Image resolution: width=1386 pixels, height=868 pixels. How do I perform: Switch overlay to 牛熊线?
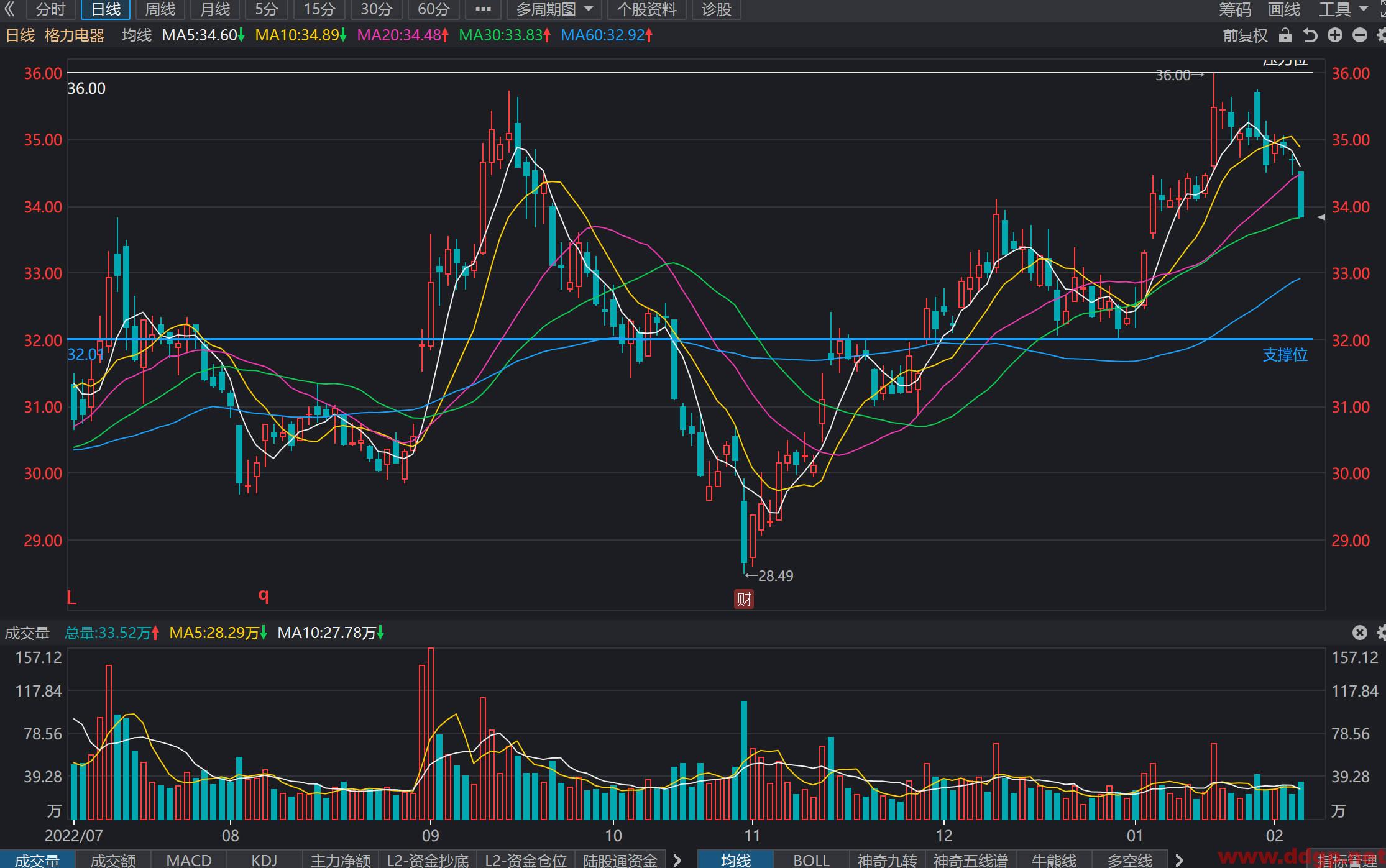(1054, 860)
